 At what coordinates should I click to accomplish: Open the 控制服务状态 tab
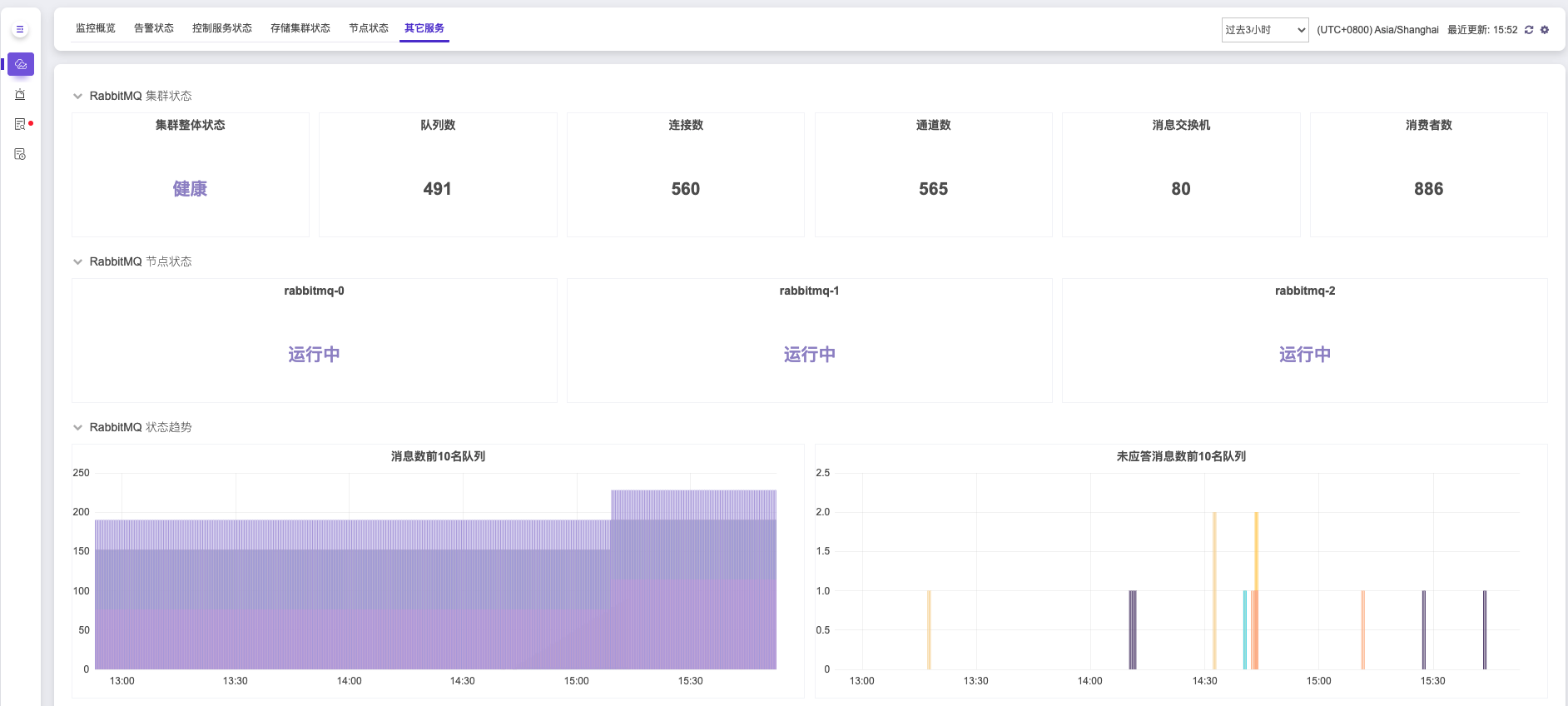222,28
